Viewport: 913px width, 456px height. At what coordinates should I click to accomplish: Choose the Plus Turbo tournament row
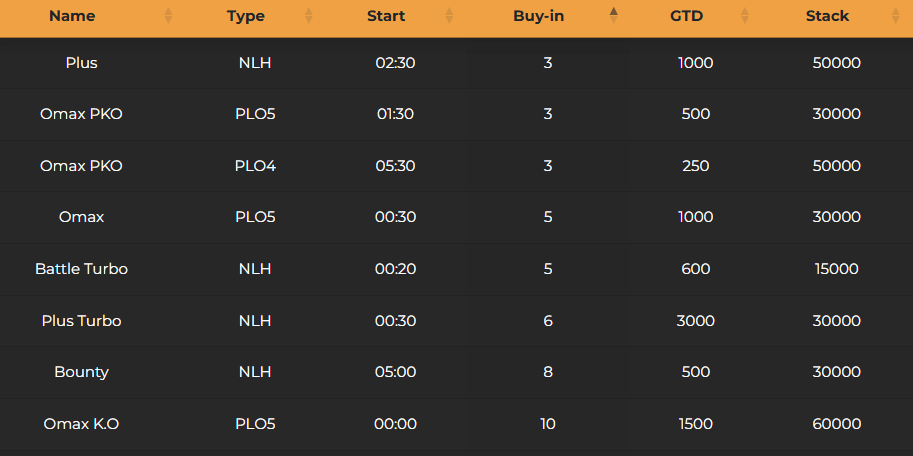coord(81,321)
